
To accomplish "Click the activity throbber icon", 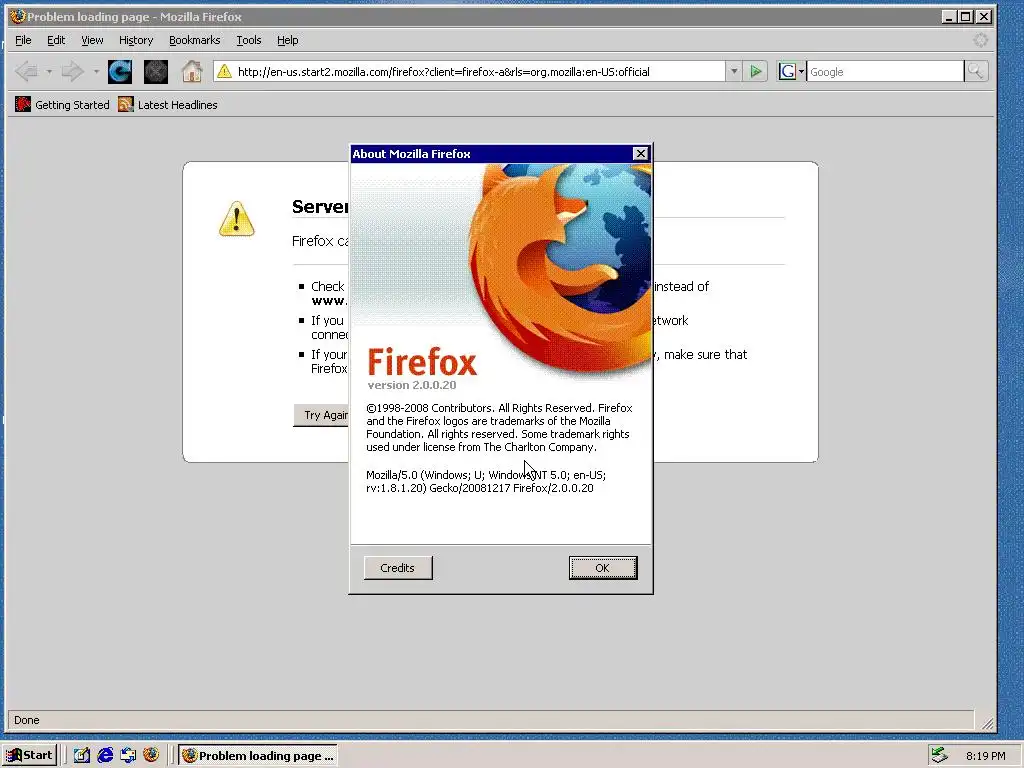I will [980, 40].
